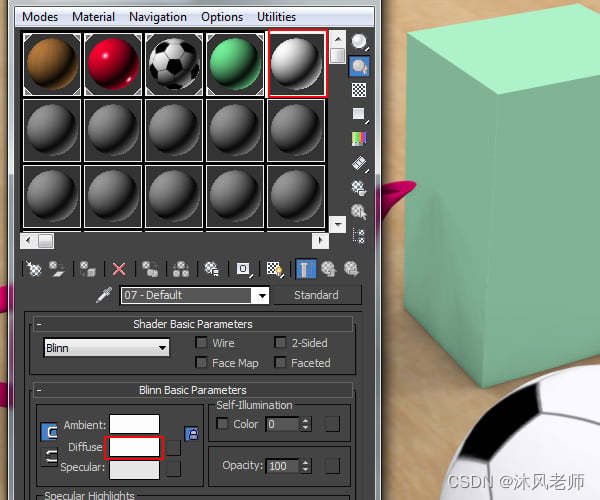Enable Self-Illumination Color checkbox

222,423
